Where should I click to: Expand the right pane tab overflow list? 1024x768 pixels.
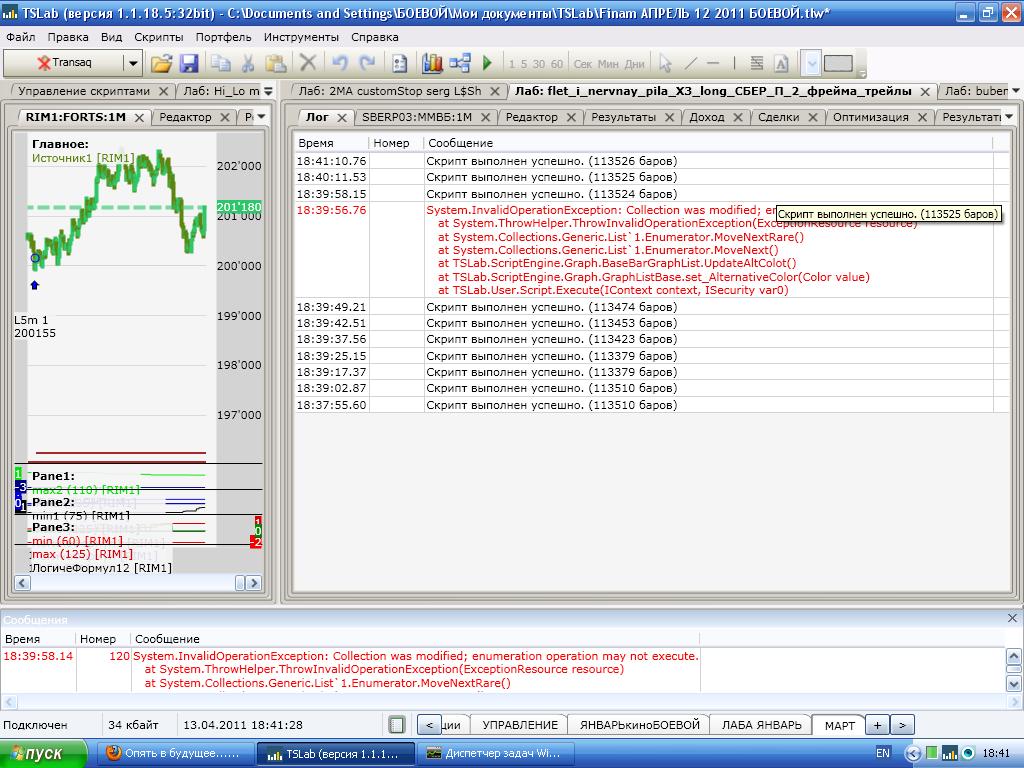pos(1008,117)
